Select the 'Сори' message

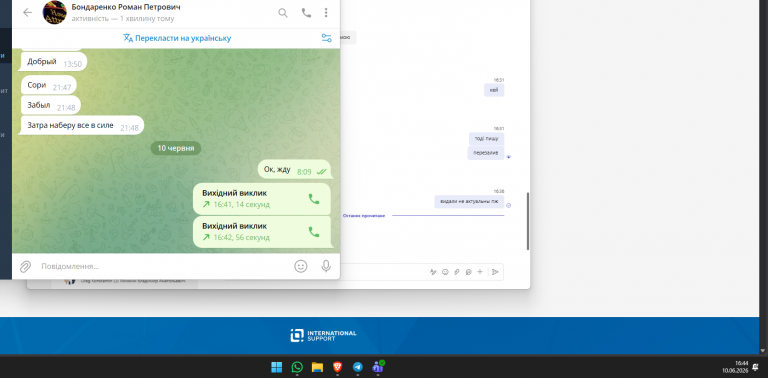click(x=48, y=85)
